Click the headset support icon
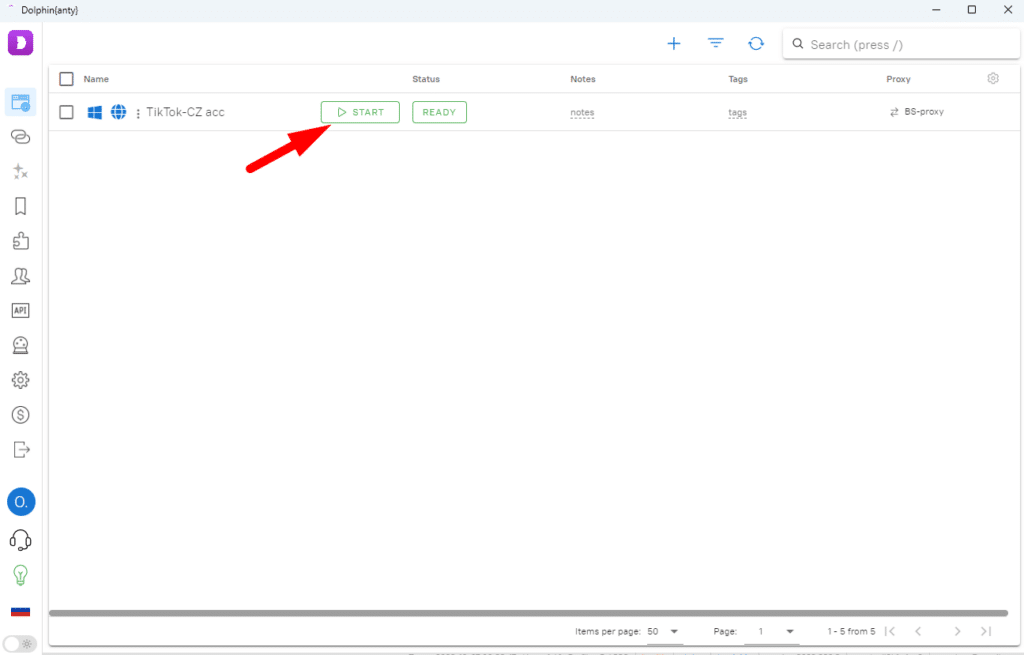 coord(20,540)
